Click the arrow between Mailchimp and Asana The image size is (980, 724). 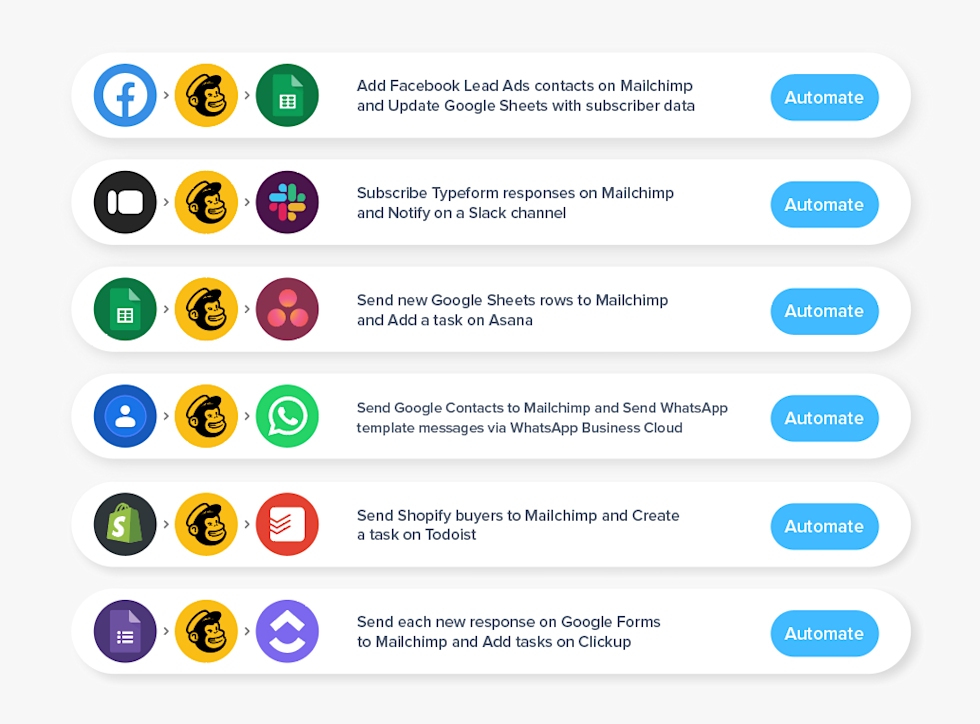click(x=246, y=309)
